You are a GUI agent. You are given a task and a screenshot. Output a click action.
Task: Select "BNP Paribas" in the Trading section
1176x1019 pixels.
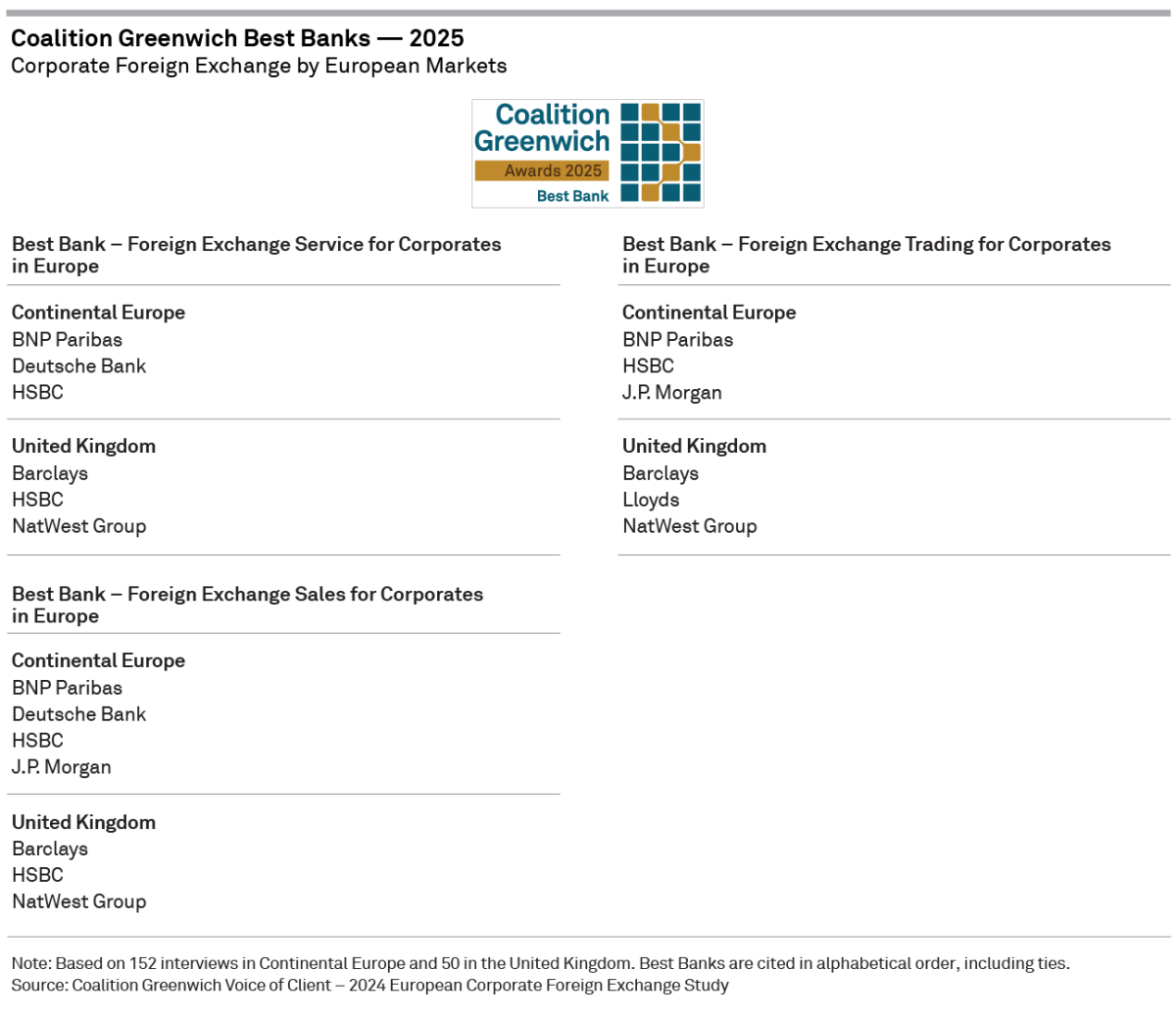click(x=677, y=340)
